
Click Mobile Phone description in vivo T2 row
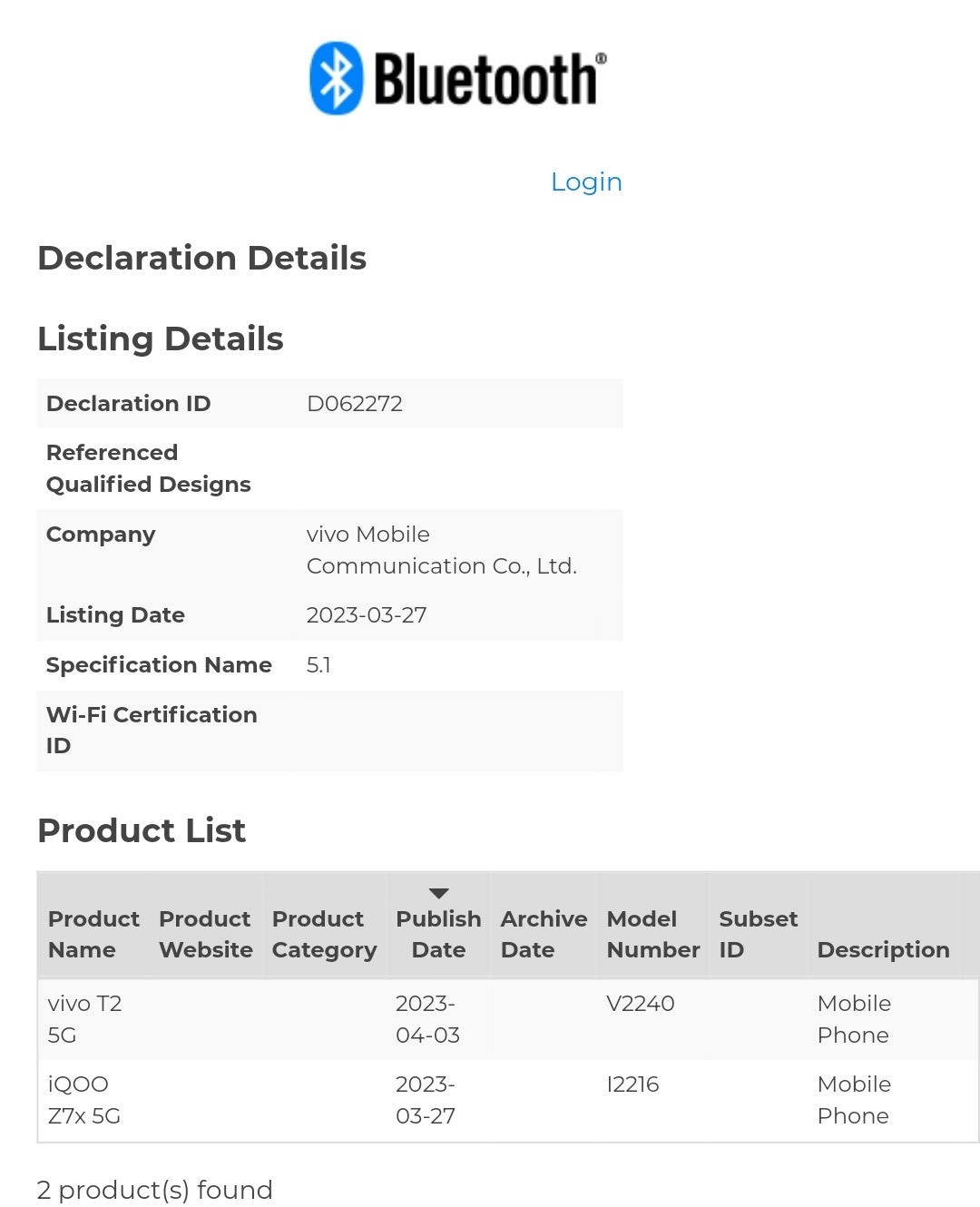pos(854,1018)
